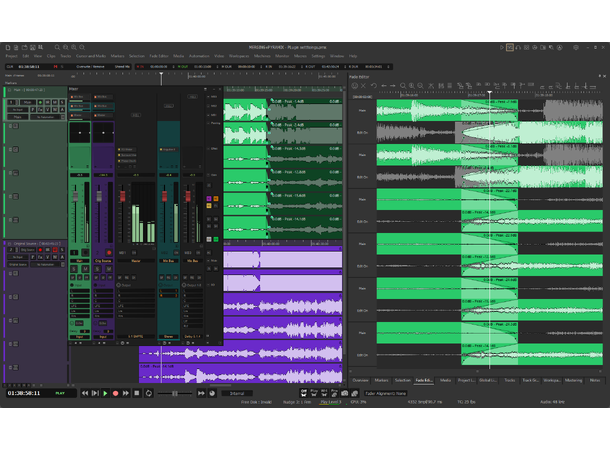Toggle the A button on Main track header

click(x=62, y=110)
